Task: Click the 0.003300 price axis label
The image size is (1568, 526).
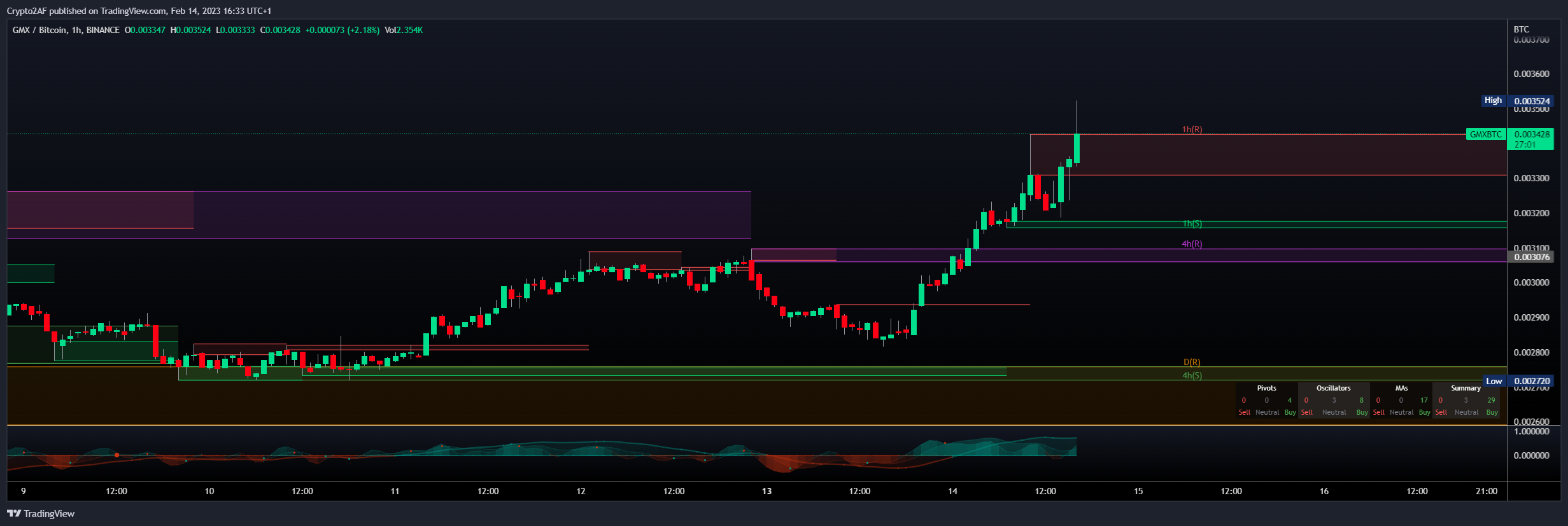Action: tap(1531, 178)
